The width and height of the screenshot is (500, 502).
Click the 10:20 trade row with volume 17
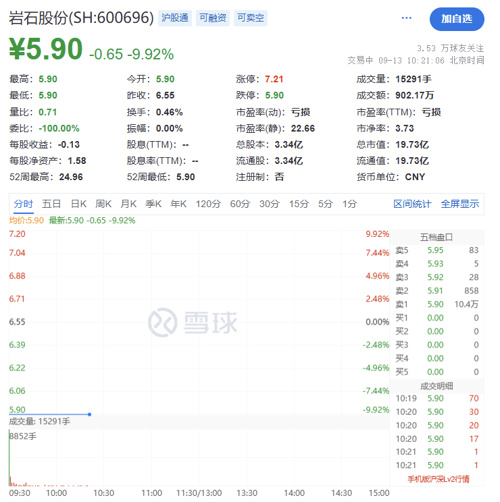[x=437, y=439]
